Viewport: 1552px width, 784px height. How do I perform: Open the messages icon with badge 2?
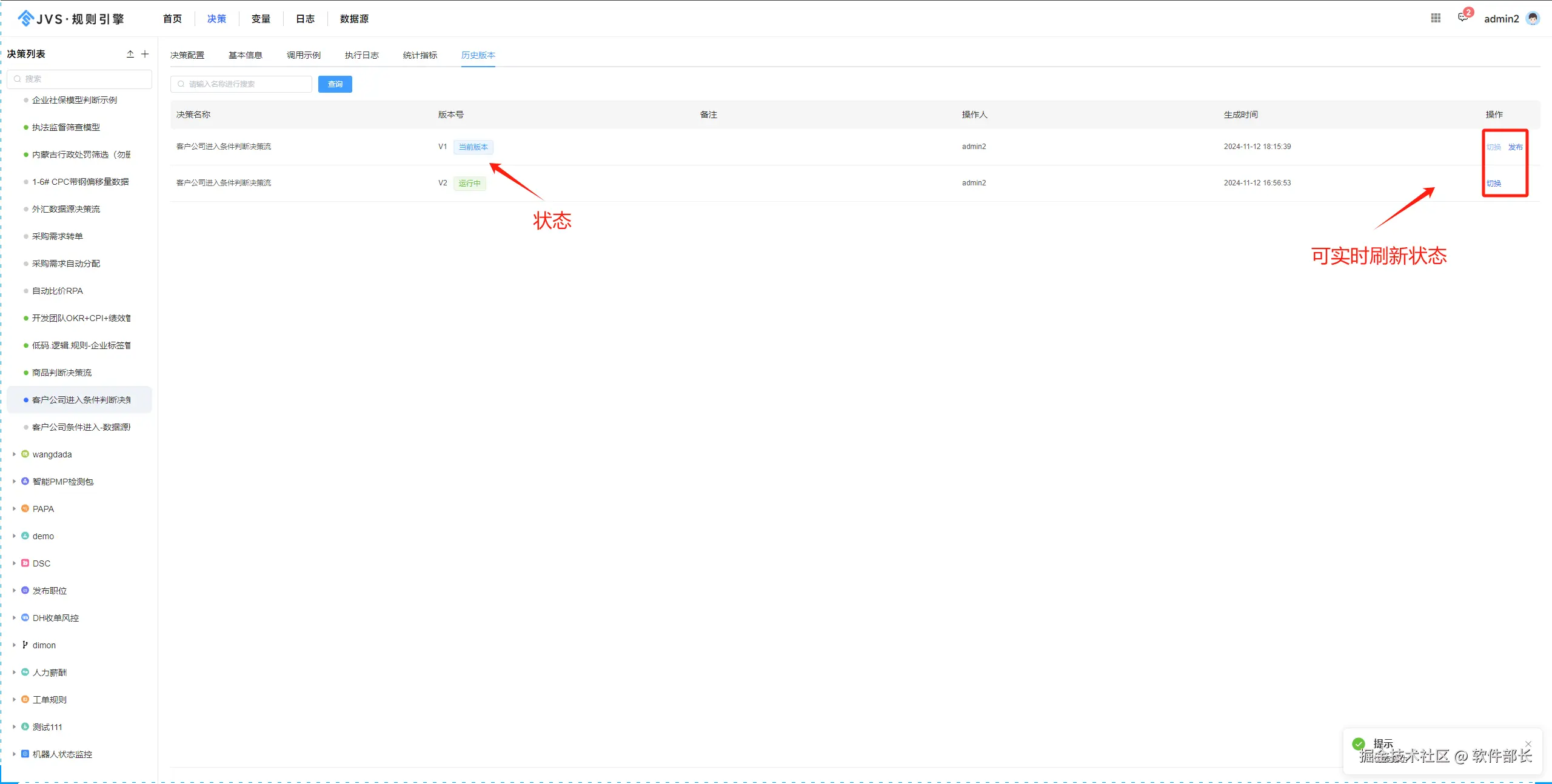(1463, 17)
